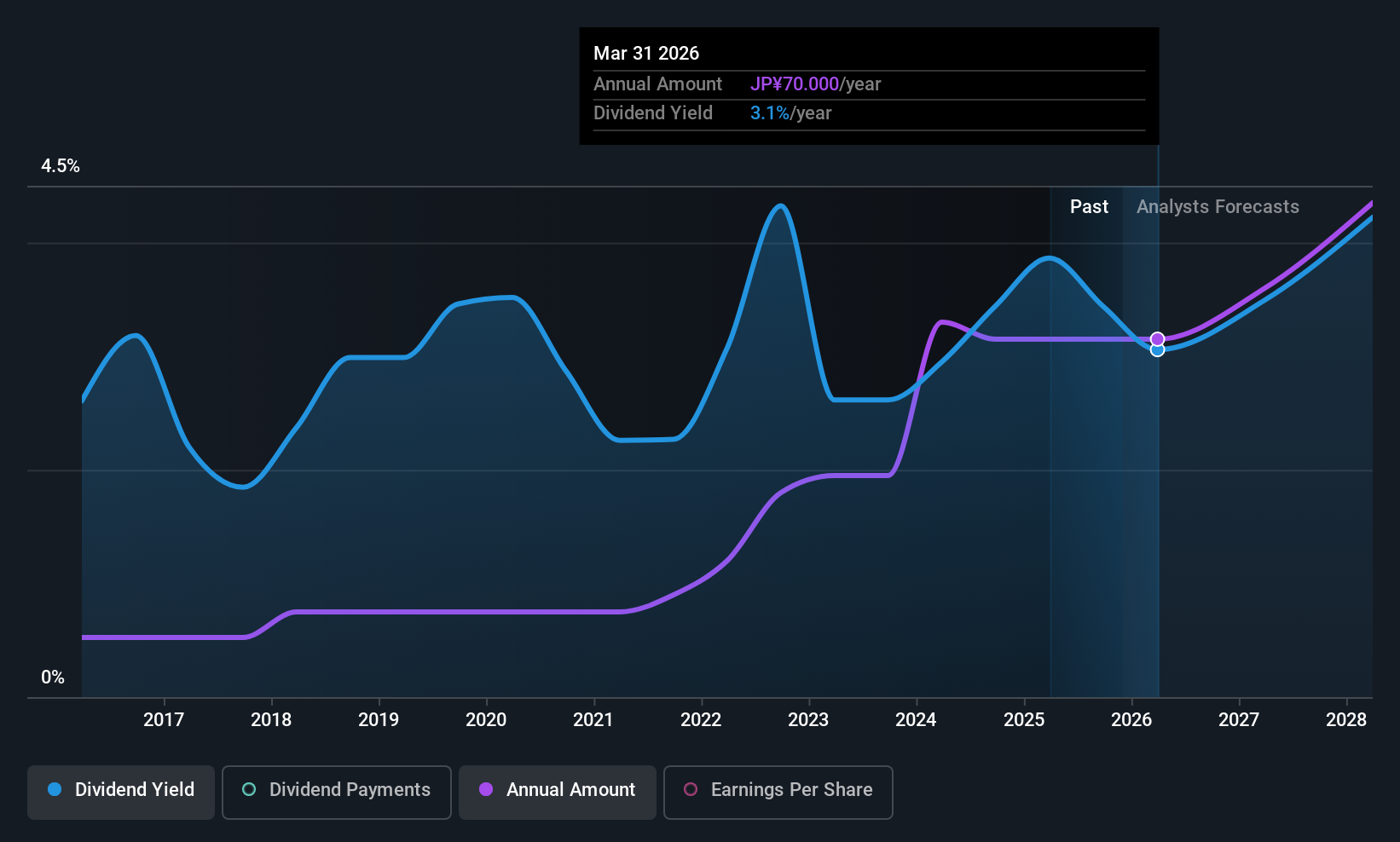This screenshot has height=842, width=1400.
Task: Click the 2020 x-axis year label
Action: [486, 720]
